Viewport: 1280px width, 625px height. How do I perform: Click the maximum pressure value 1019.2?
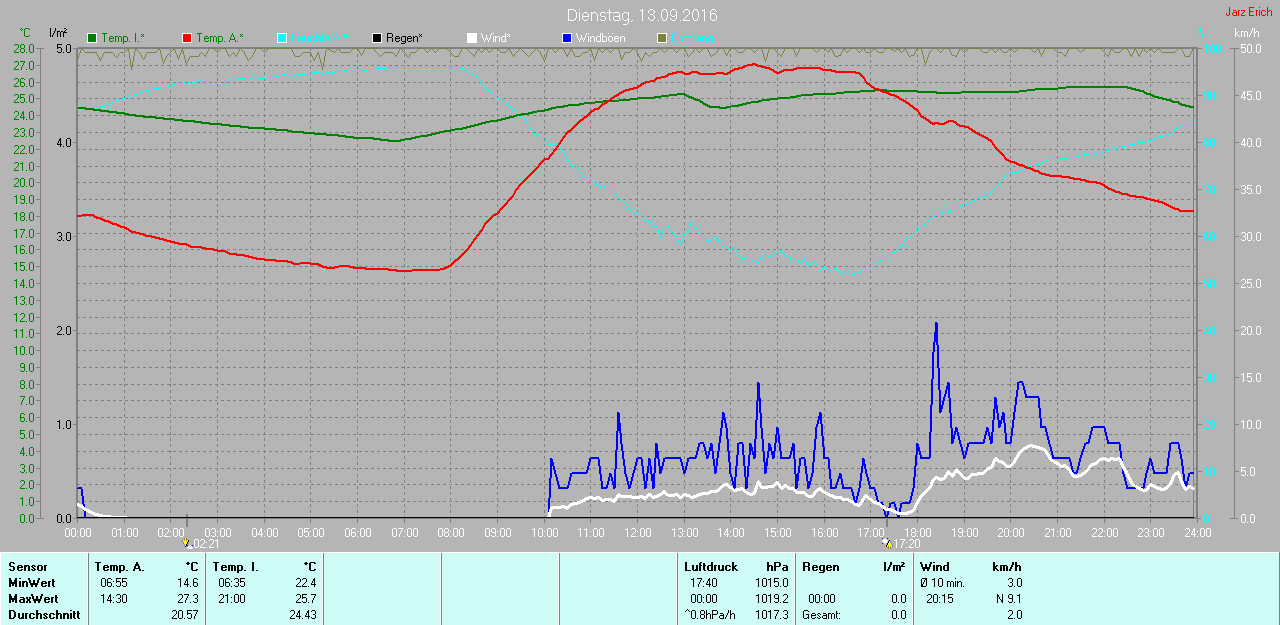pos(772,599)
